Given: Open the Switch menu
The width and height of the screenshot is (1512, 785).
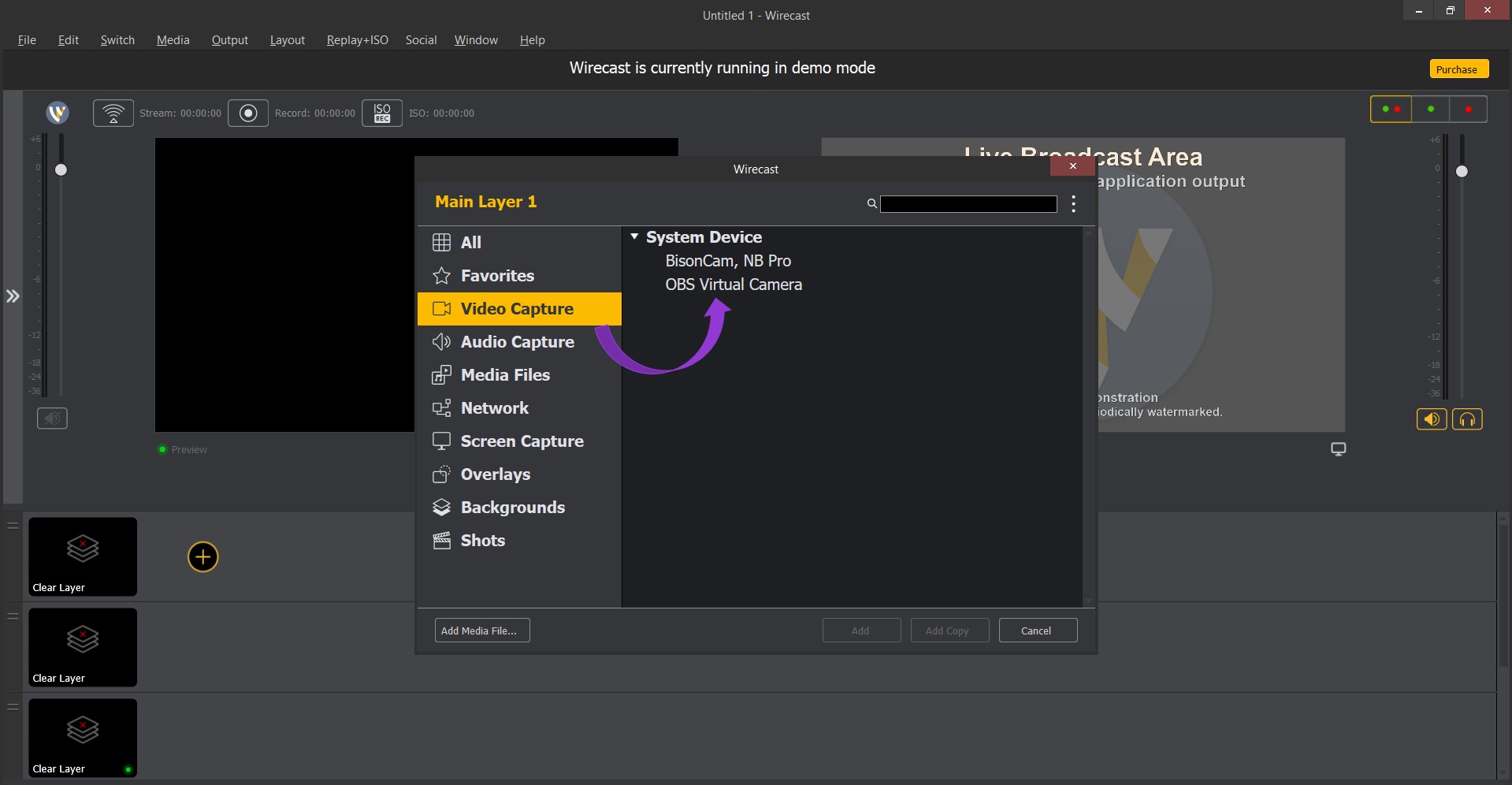Looking at the screenshot, I should tap(117, 39).
